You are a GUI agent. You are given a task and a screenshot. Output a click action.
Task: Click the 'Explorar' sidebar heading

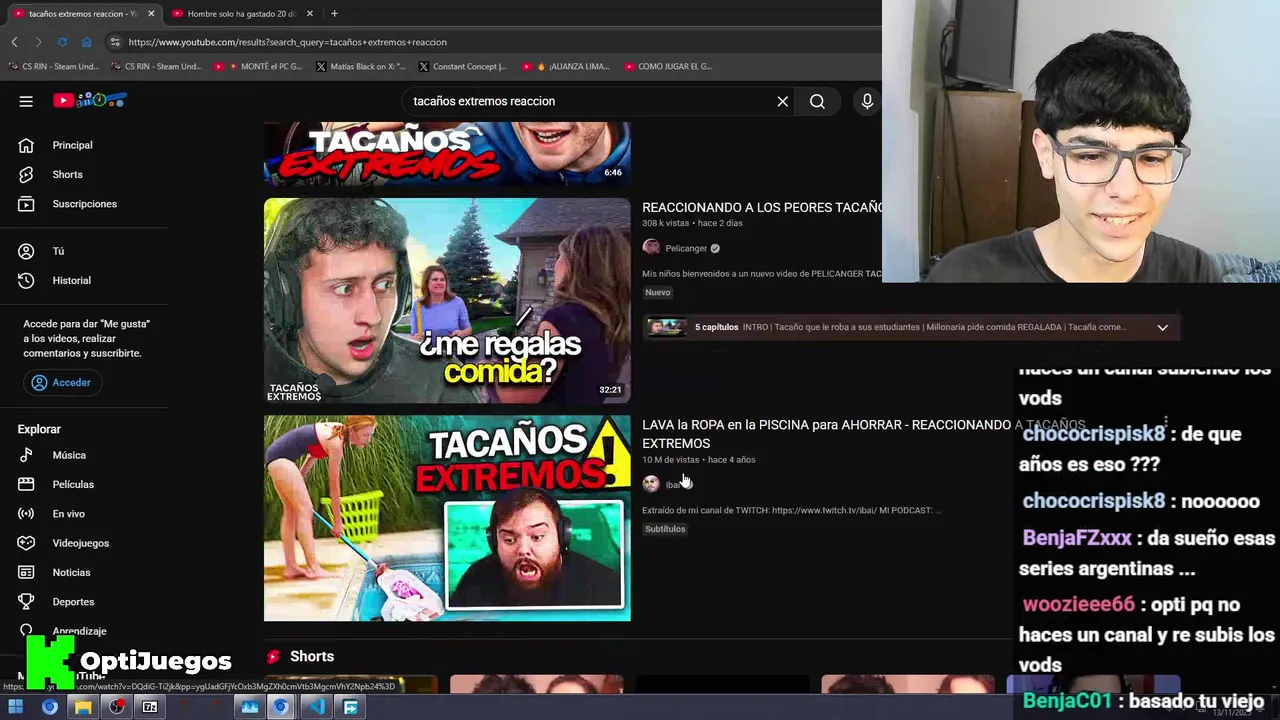pos(39,429)
